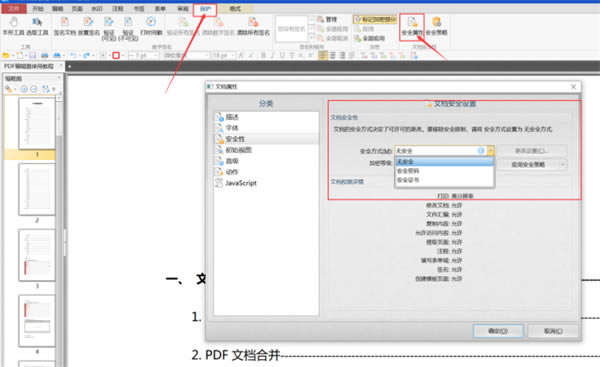Click the open folder icon in quick toolbar
600x367 pixels.
(x=6, y=55)
